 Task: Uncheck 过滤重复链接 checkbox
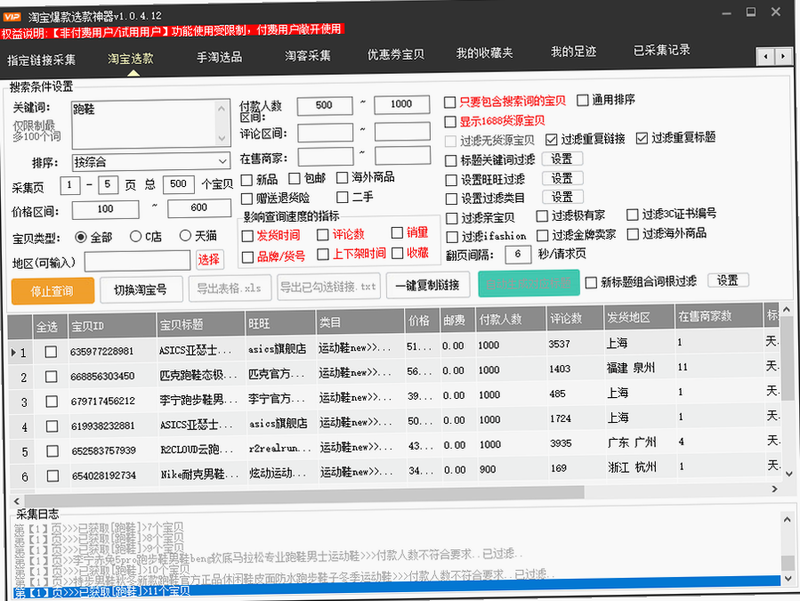[551, 140]
